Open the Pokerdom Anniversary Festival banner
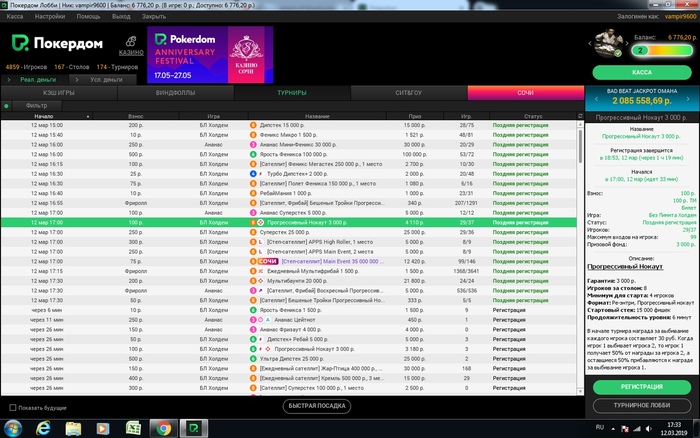This screenshot has height=438, width=700. coord(210,55)
